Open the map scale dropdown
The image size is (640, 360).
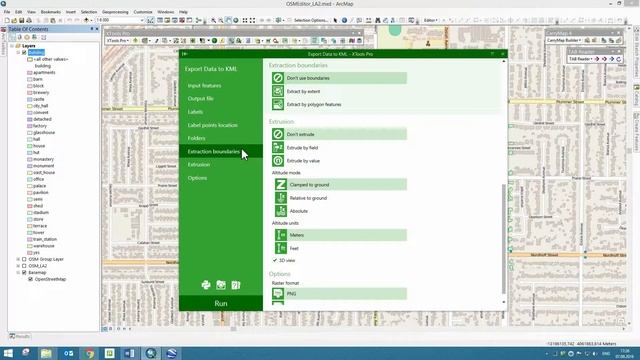(x=142, y=20)
